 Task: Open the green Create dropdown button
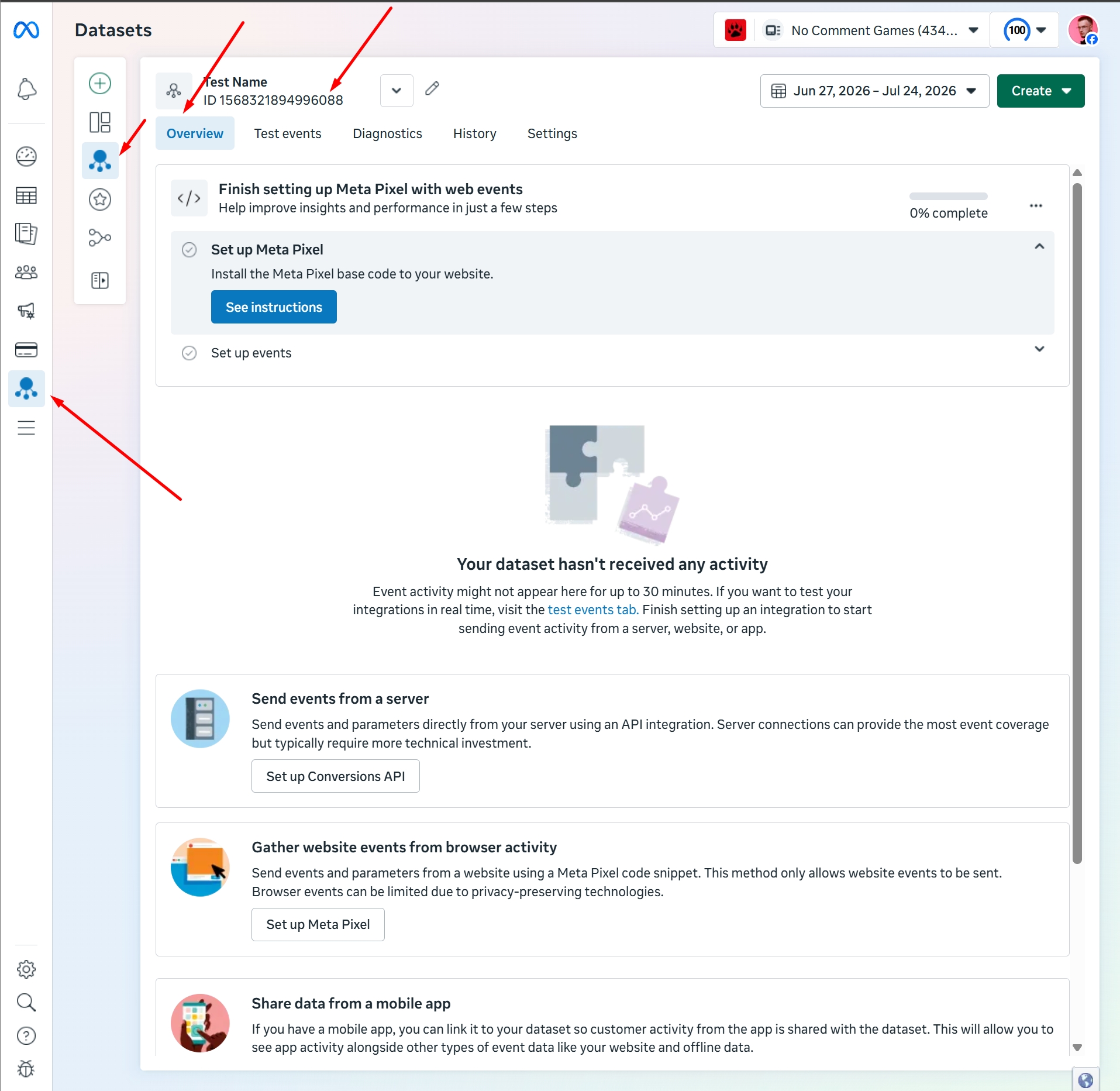1040,91
